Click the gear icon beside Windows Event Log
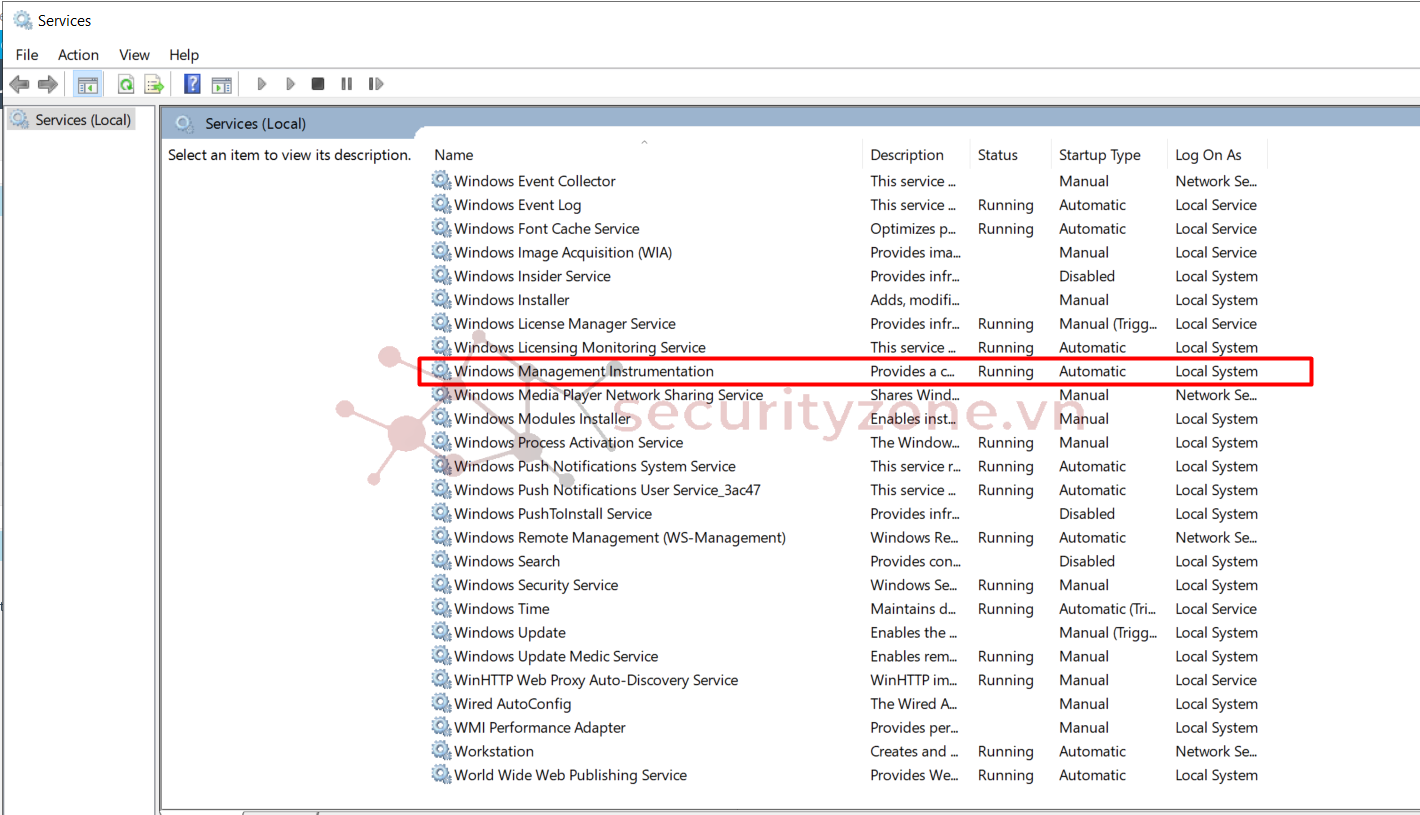This screenshot has width=1420, height=815. (441, 205)
